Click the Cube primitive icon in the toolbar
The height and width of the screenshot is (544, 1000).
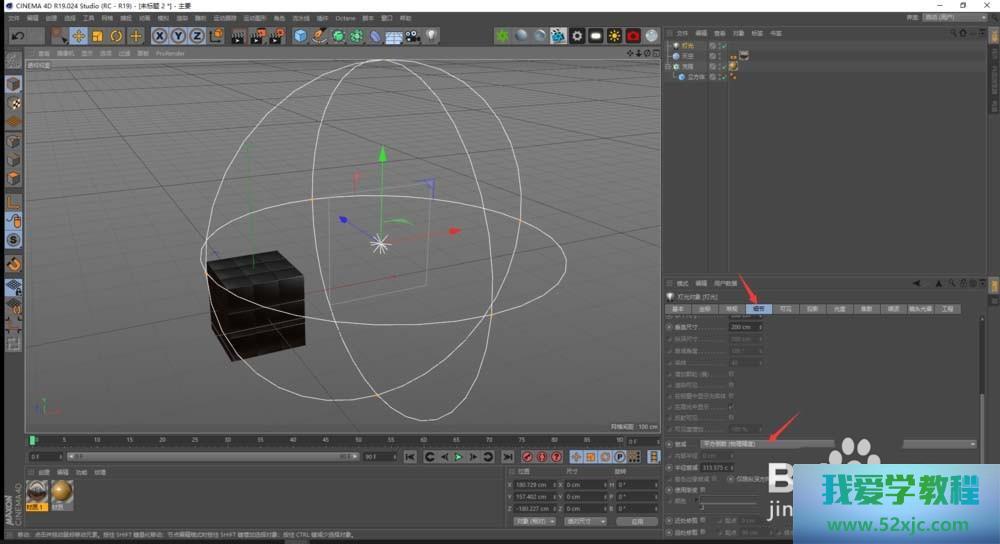click(x=300, y=36)
